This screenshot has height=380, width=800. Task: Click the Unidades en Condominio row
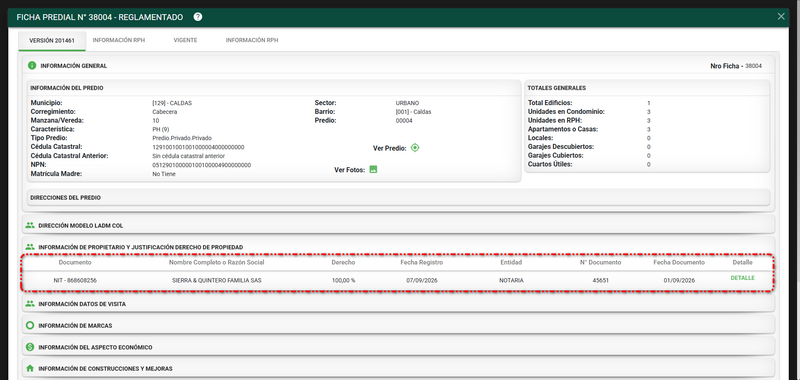589,112
